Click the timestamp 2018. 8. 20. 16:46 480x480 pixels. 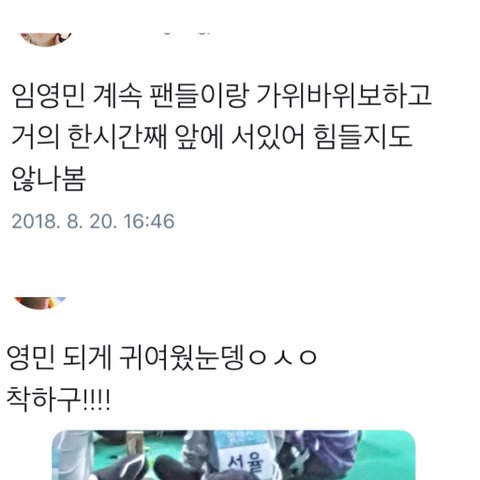click(93, 221)
